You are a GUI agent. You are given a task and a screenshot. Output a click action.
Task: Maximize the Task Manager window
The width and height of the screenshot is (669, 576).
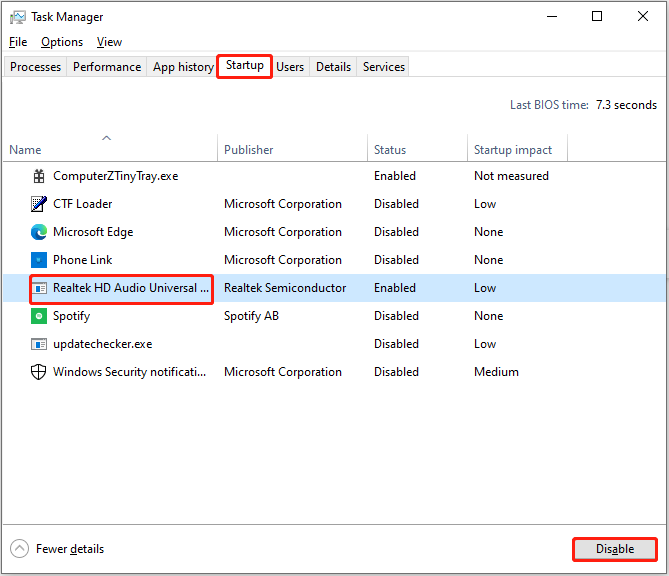[597, 17]
